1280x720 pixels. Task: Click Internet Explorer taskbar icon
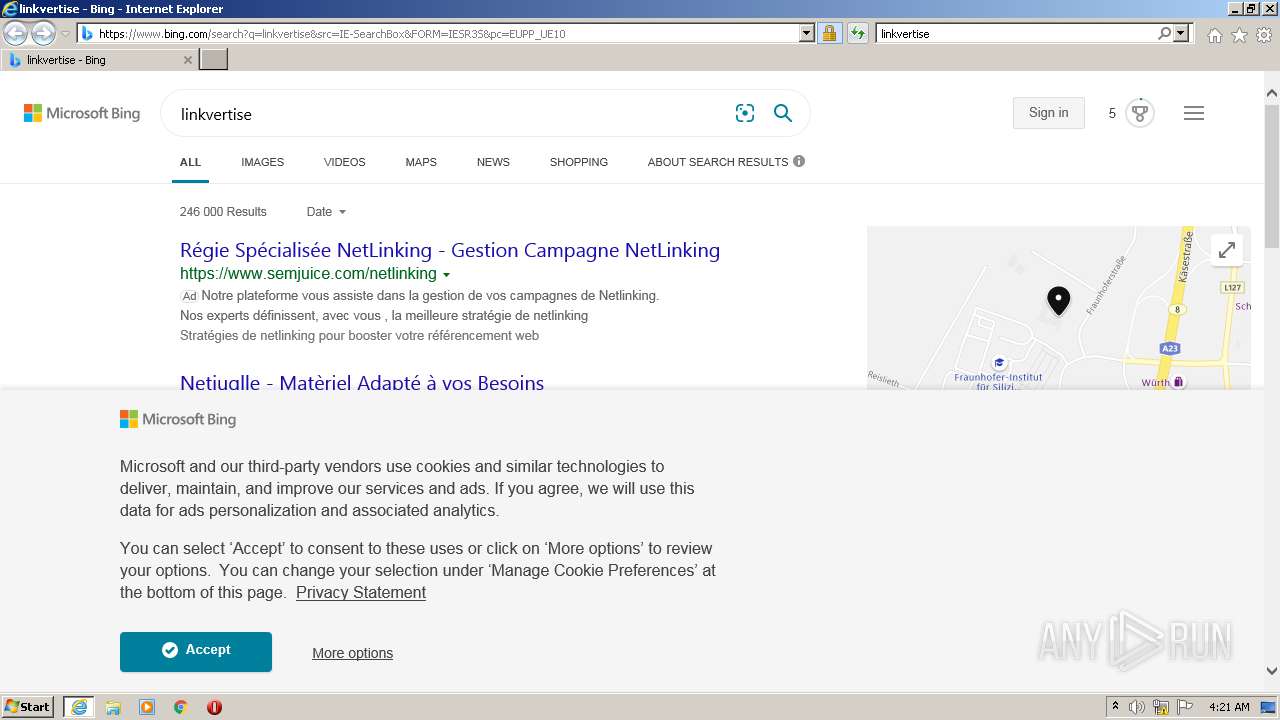tap(78, 707)
